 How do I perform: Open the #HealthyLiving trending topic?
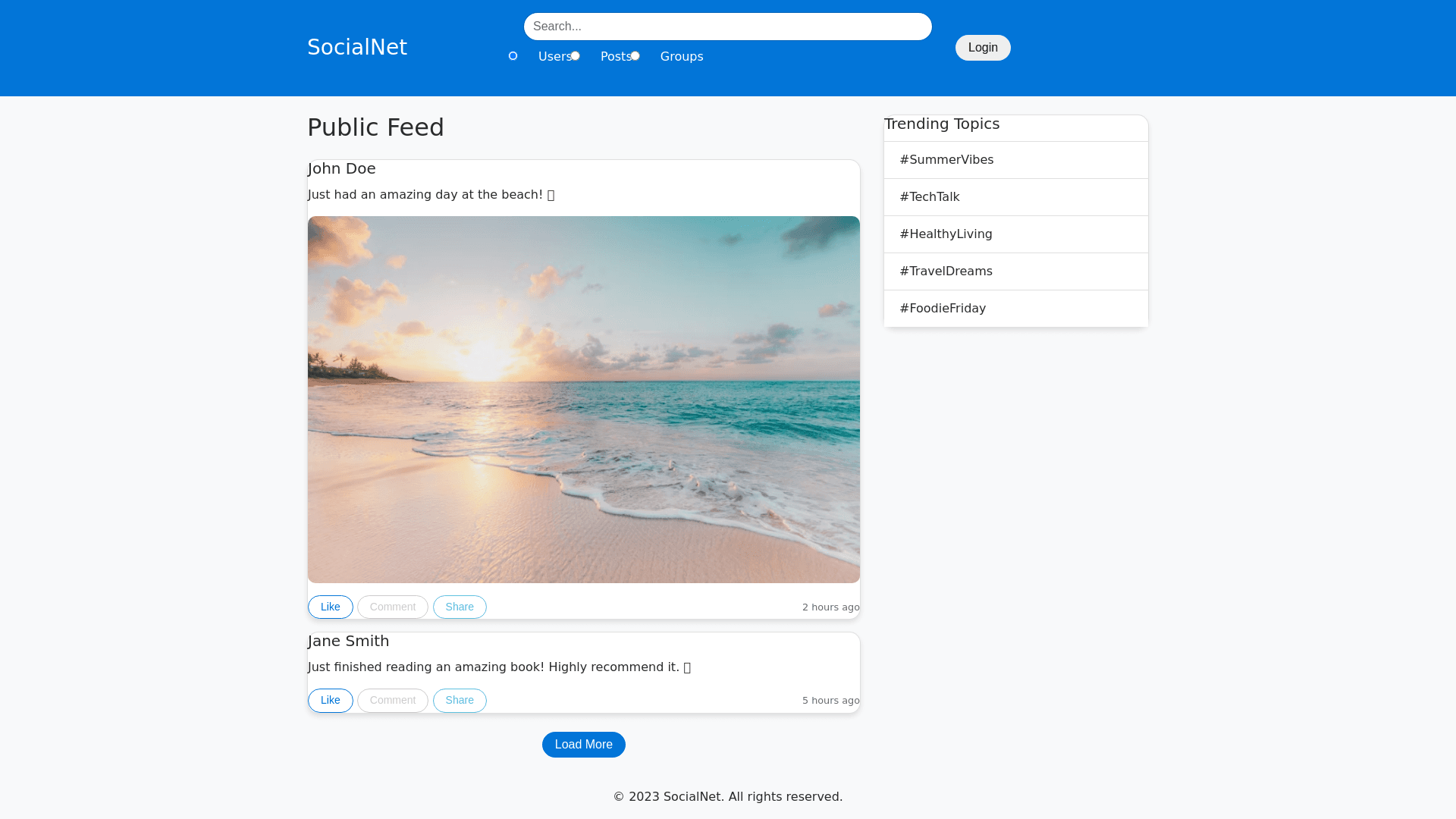(946, 234)
